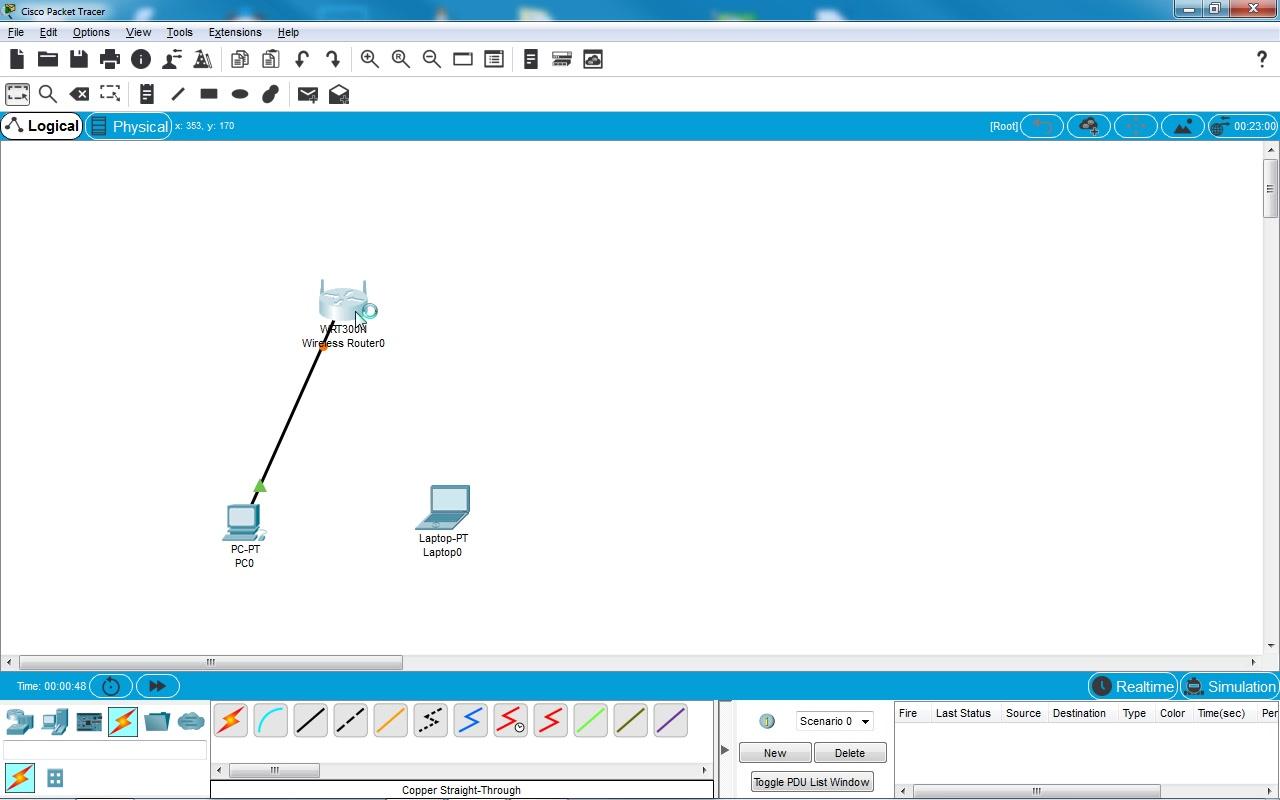Pick the Draw Line tool
Screen dimensions: 1280x800
pos(177,94)
